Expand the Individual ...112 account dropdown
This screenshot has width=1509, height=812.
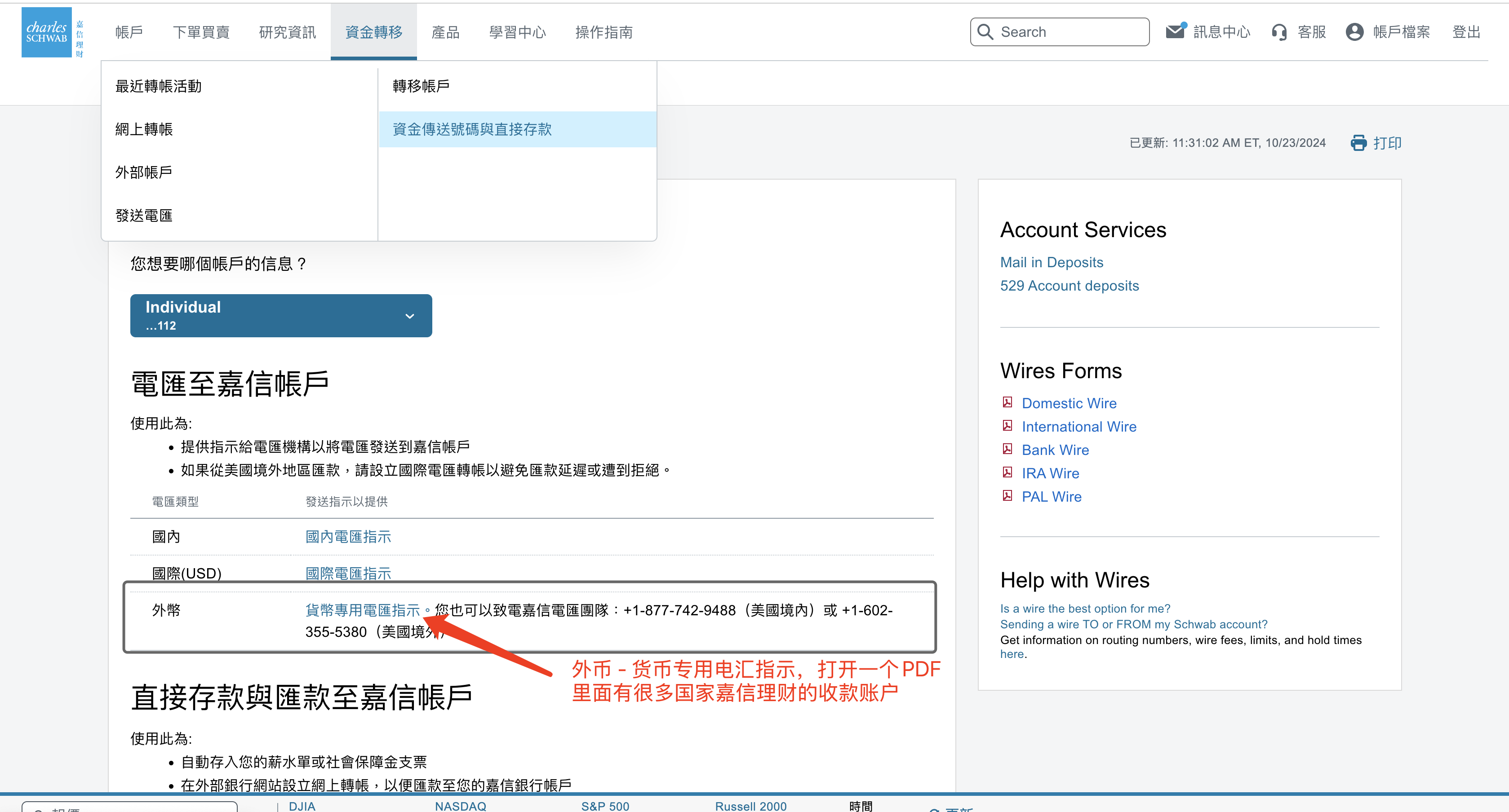pyautogui.click(x=280, y=316)
